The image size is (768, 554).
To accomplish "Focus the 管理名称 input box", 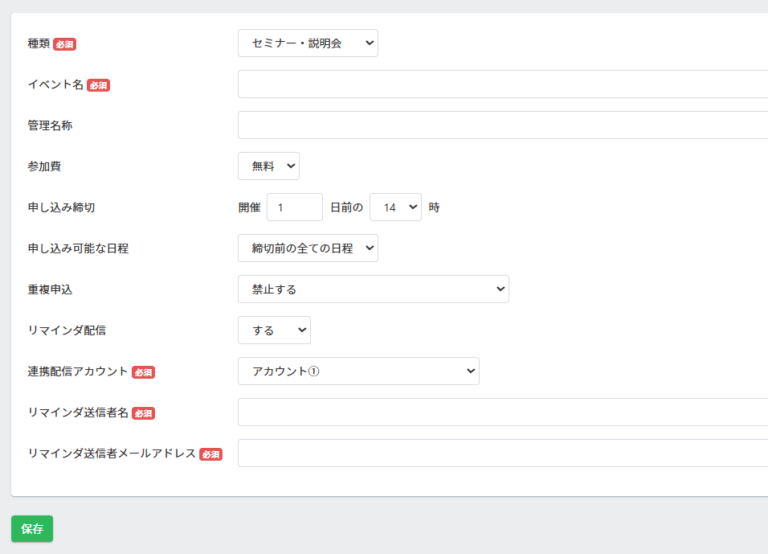I will (x=503, y=125).
